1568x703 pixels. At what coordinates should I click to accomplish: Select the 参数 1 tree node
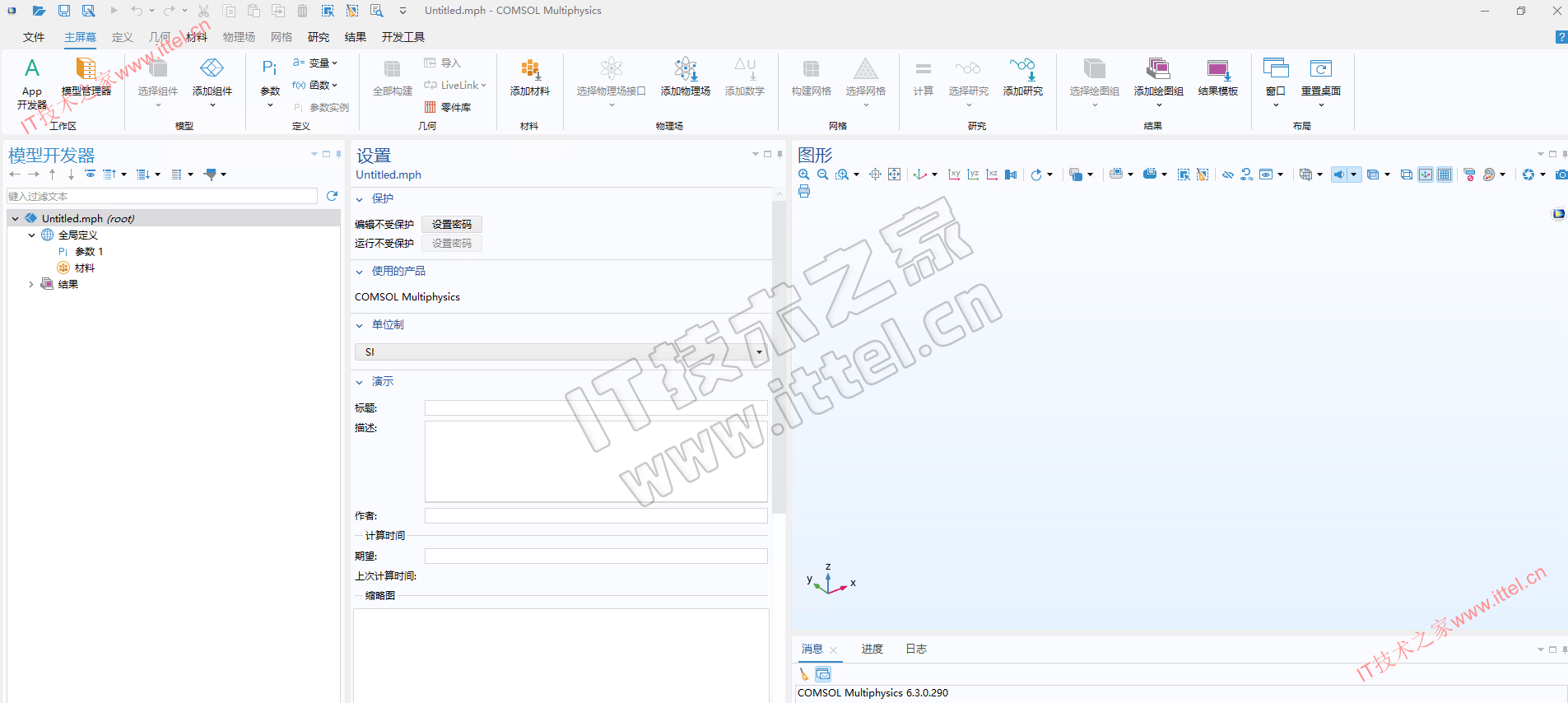81,252
